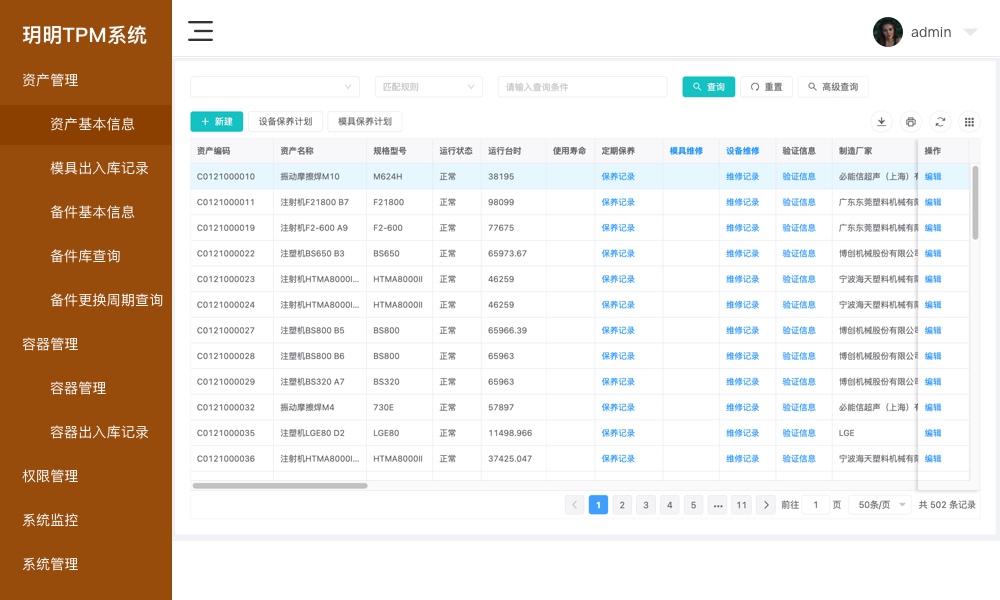This screenshot has width=1000, height=600.
Task: Click 编辑 link for asset C0121000011
Action: [x=933, y=202]
